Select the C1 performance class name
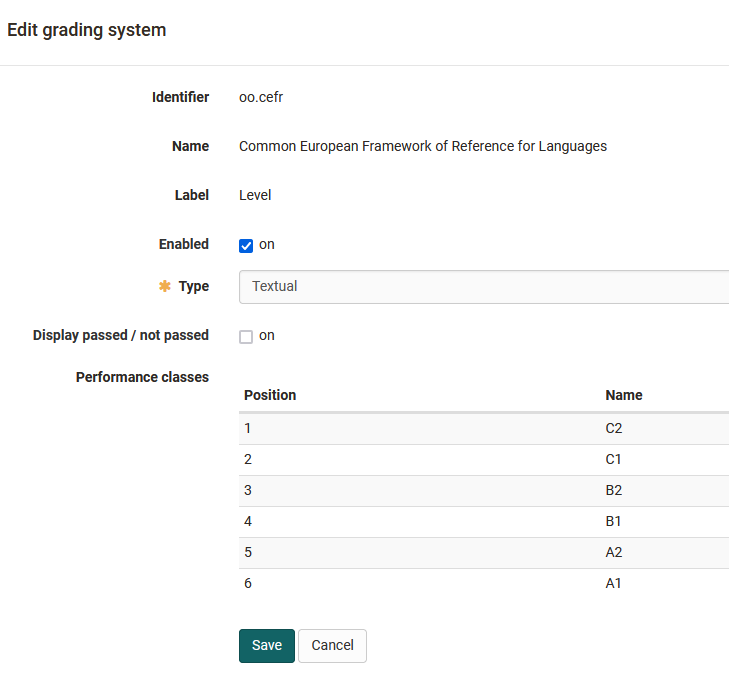Screen dimensions: 729x677 click(x=614, y=460)
